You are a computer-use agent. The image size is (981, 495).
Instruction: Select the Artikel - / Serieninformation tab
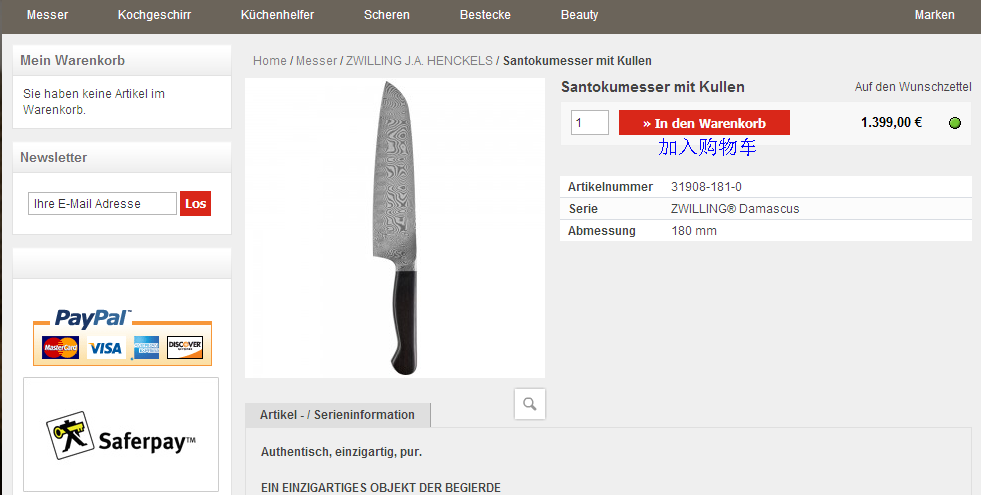(337, 415)
